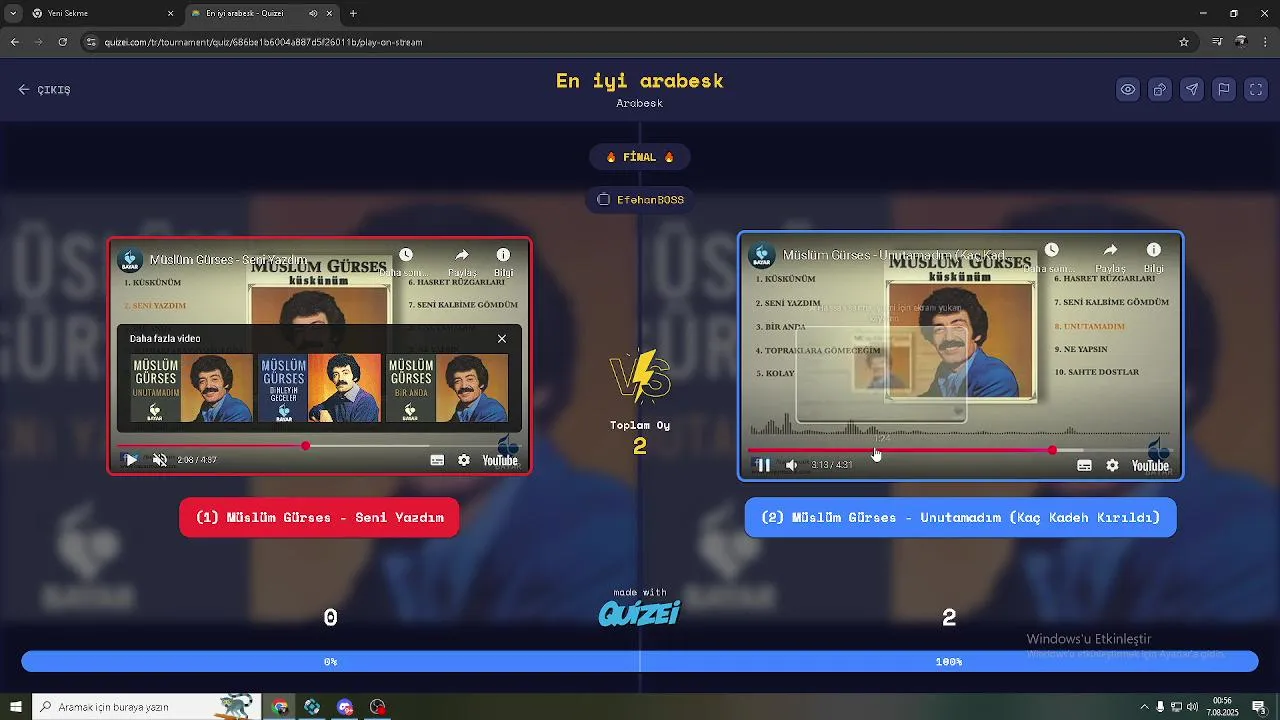Click the paper plane send icon
The height and width of the screenshot is (720, 1280).
pos(1192,89)
